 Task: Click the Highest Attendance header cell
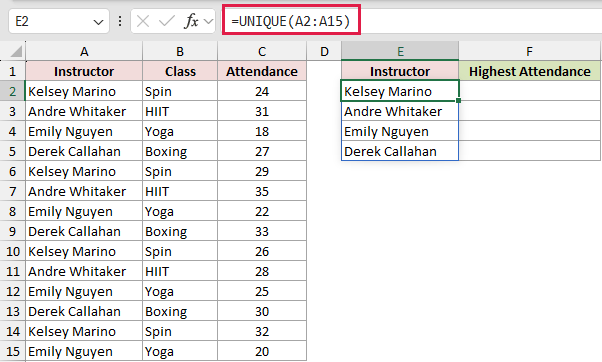[x=529, y=71]
